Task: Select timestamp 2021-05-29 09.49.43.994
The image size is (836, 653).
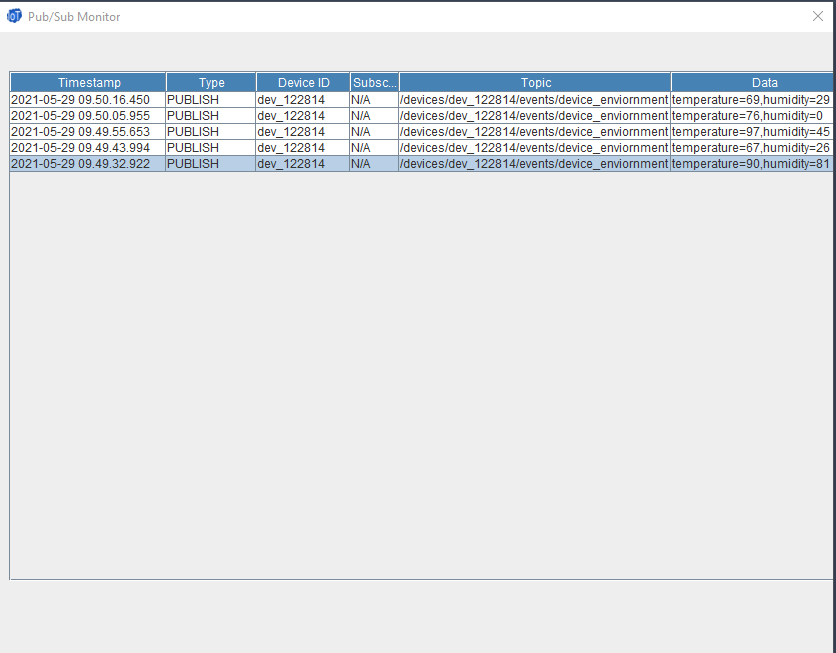Action: 80,148
